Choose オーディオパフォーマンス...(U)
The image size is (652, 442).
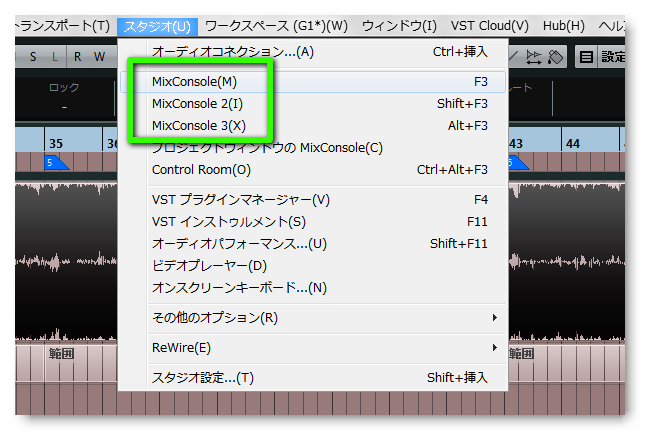point(313,244)
